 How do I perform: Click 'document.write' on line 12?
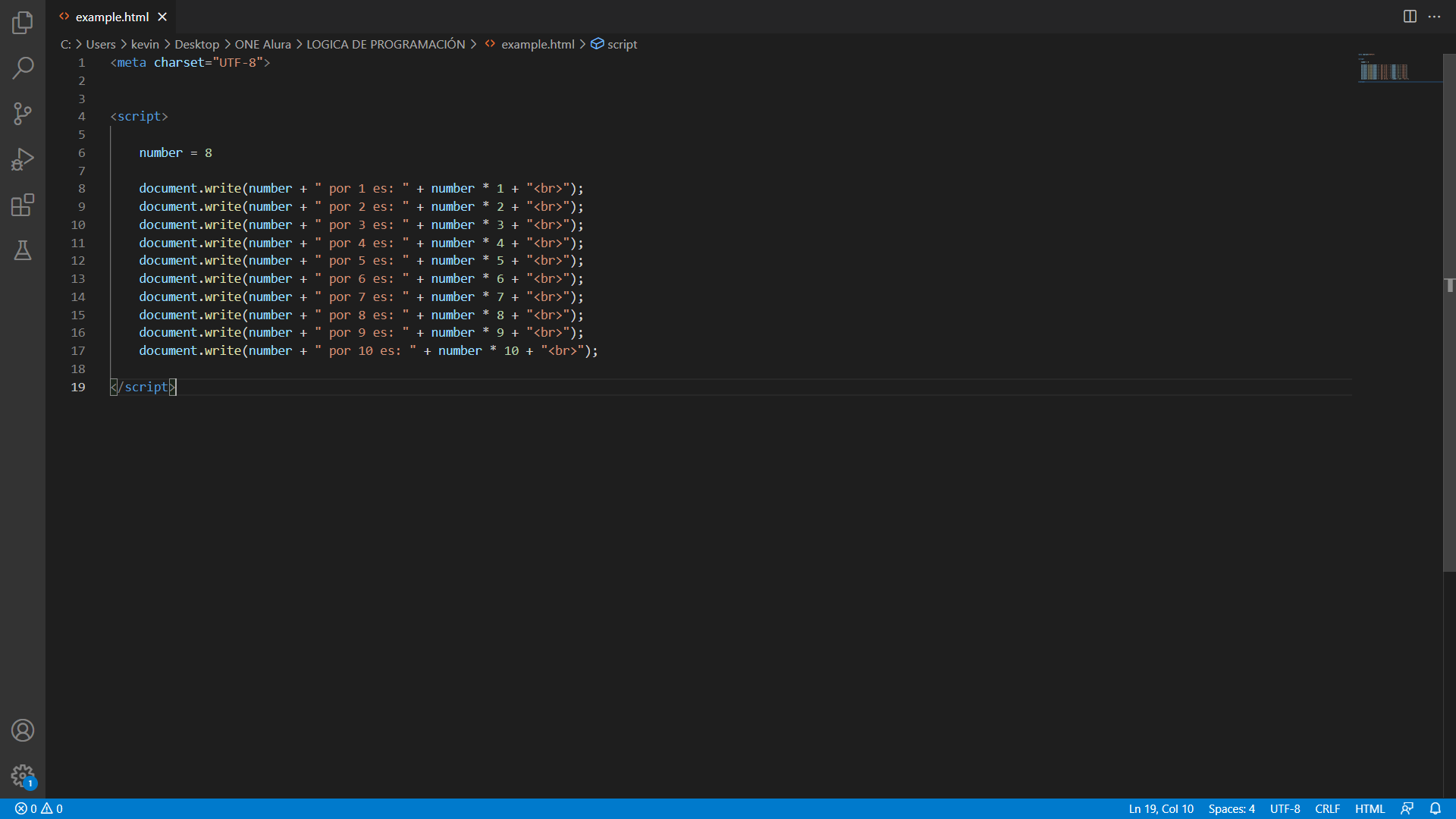pos(190,260)
